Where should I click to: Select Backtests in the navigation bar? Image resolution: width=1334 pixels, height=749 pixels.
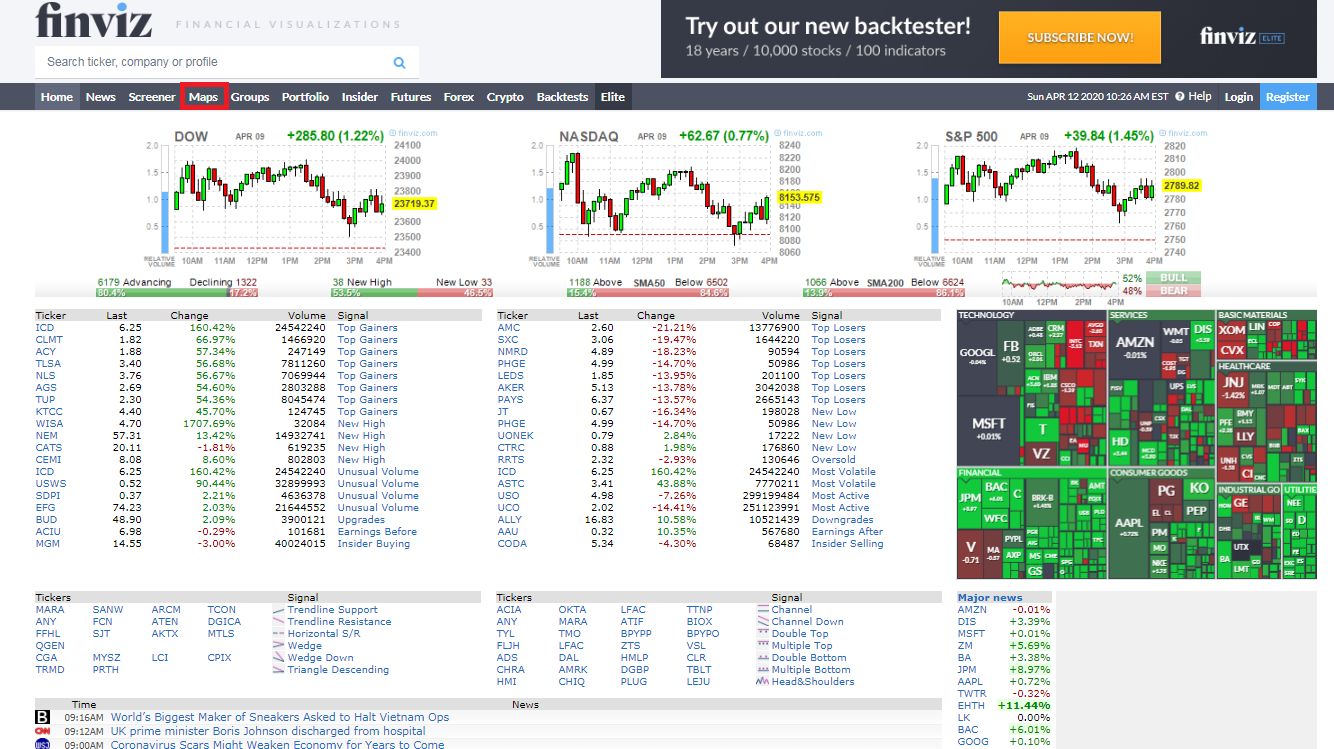point(562,97)
